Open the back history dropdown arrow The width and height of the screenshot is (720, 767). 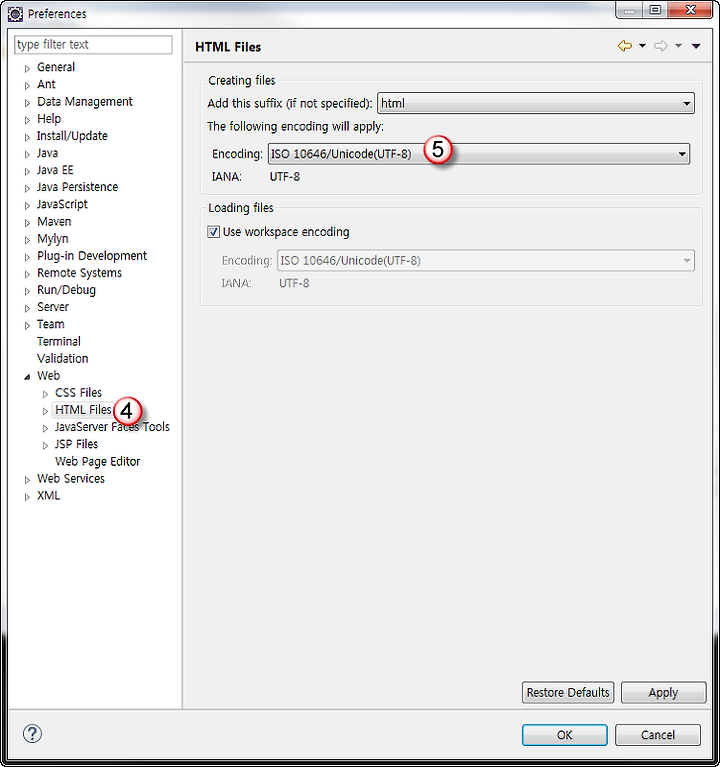[642, 46]
